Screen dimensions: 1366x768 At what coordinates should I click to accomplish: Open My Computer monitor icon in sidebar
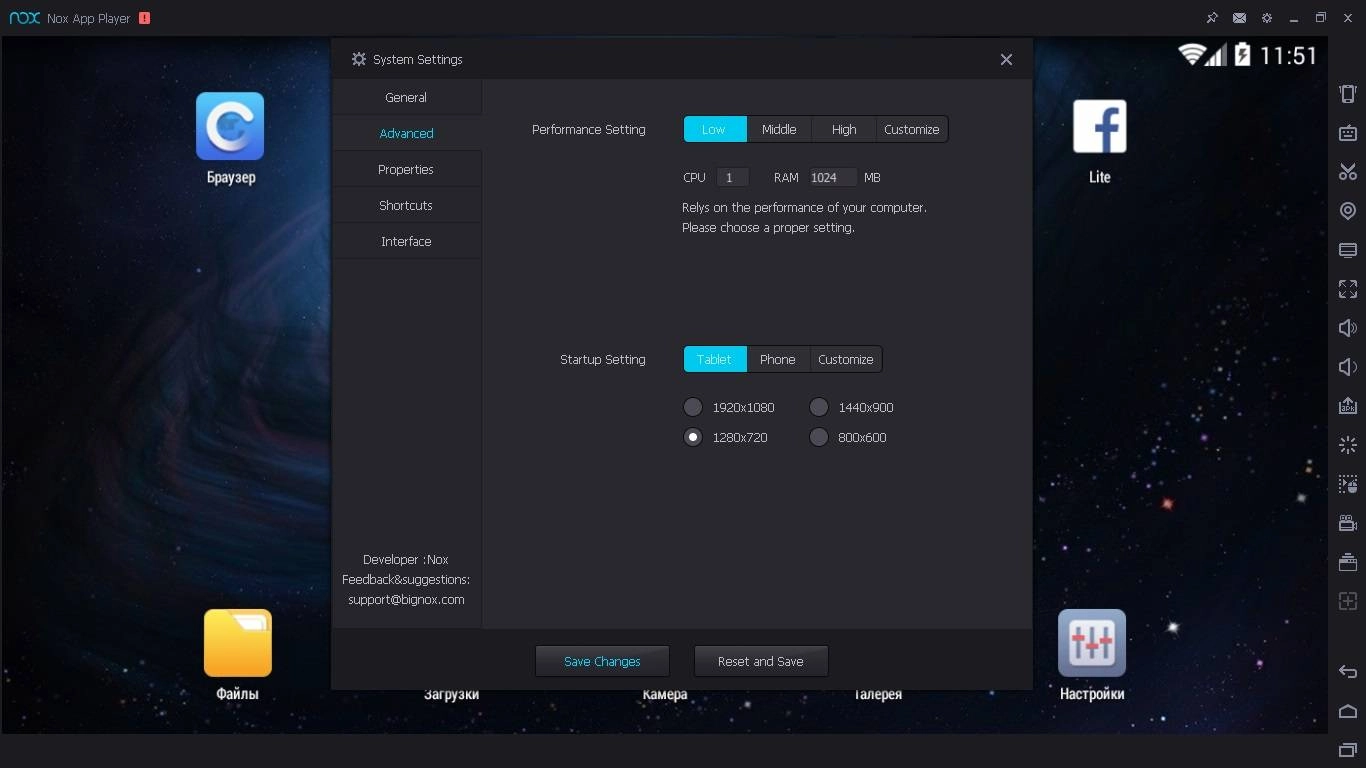[1348, 250]
